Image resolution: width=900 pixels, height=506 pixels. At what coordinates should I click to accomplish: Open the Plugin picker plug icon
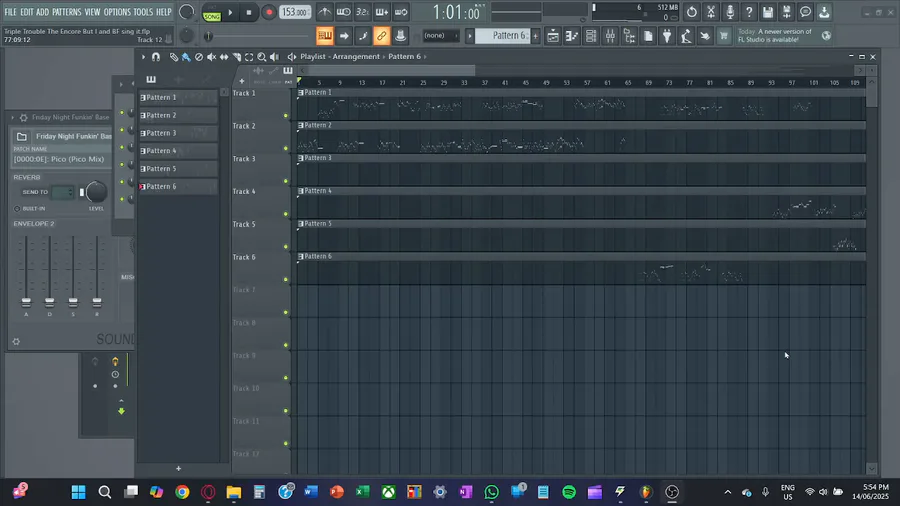[x=667, y=36]
